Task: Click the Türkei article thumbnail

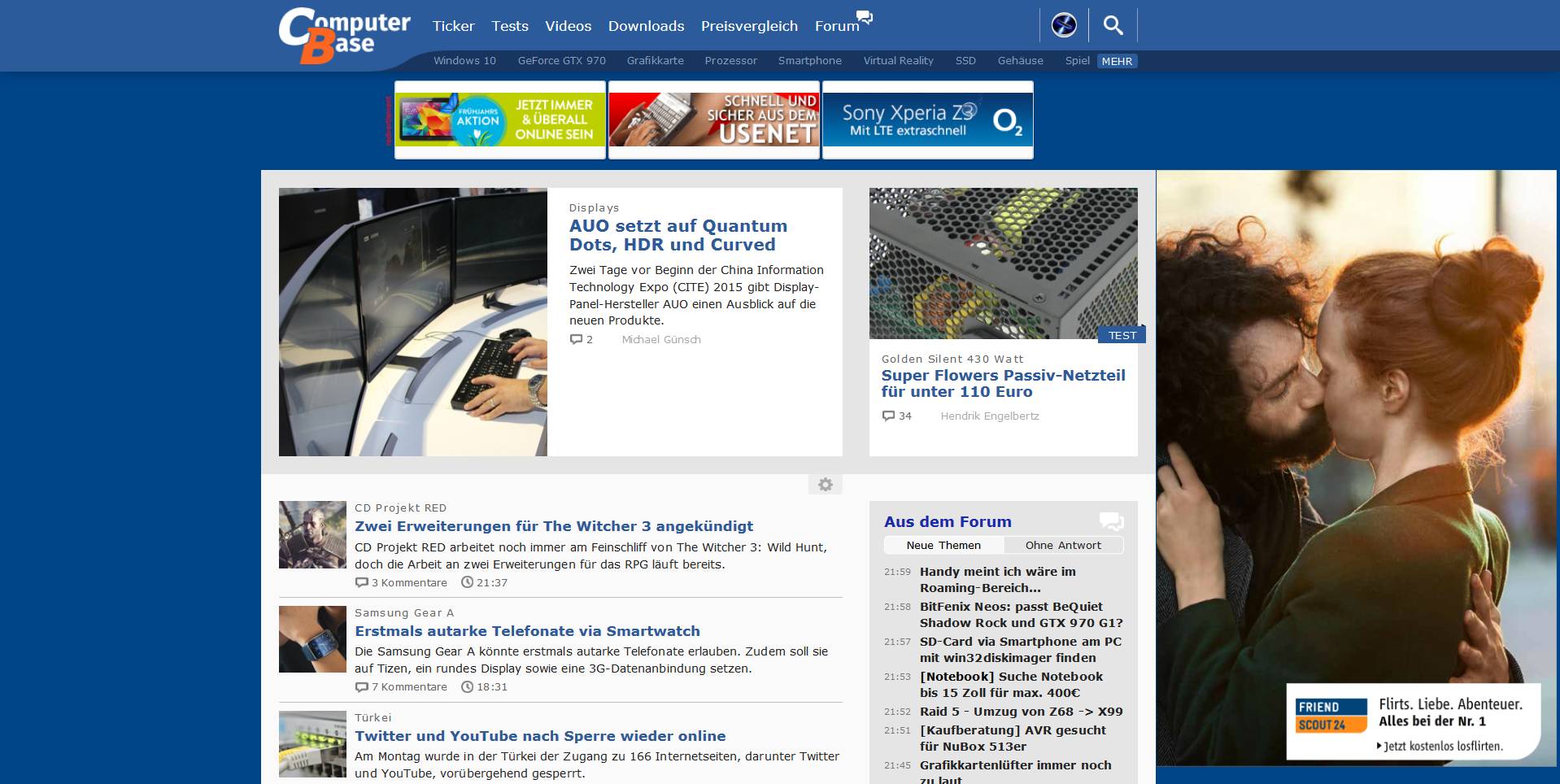Action: click(312, 744)
